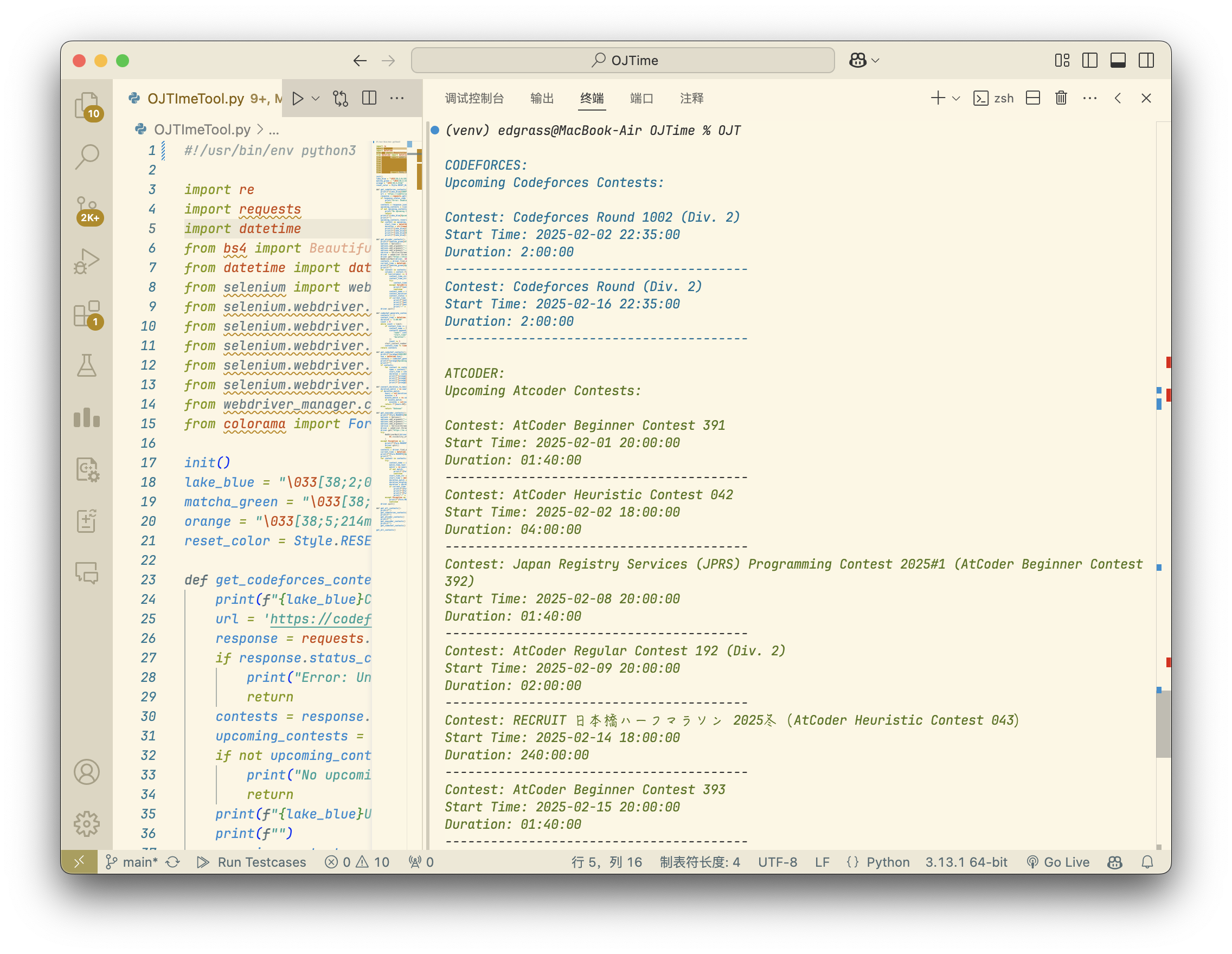Click Copilot status icon in status bar
This screenshot has width=1232, height=954.
click(1115, 862)
